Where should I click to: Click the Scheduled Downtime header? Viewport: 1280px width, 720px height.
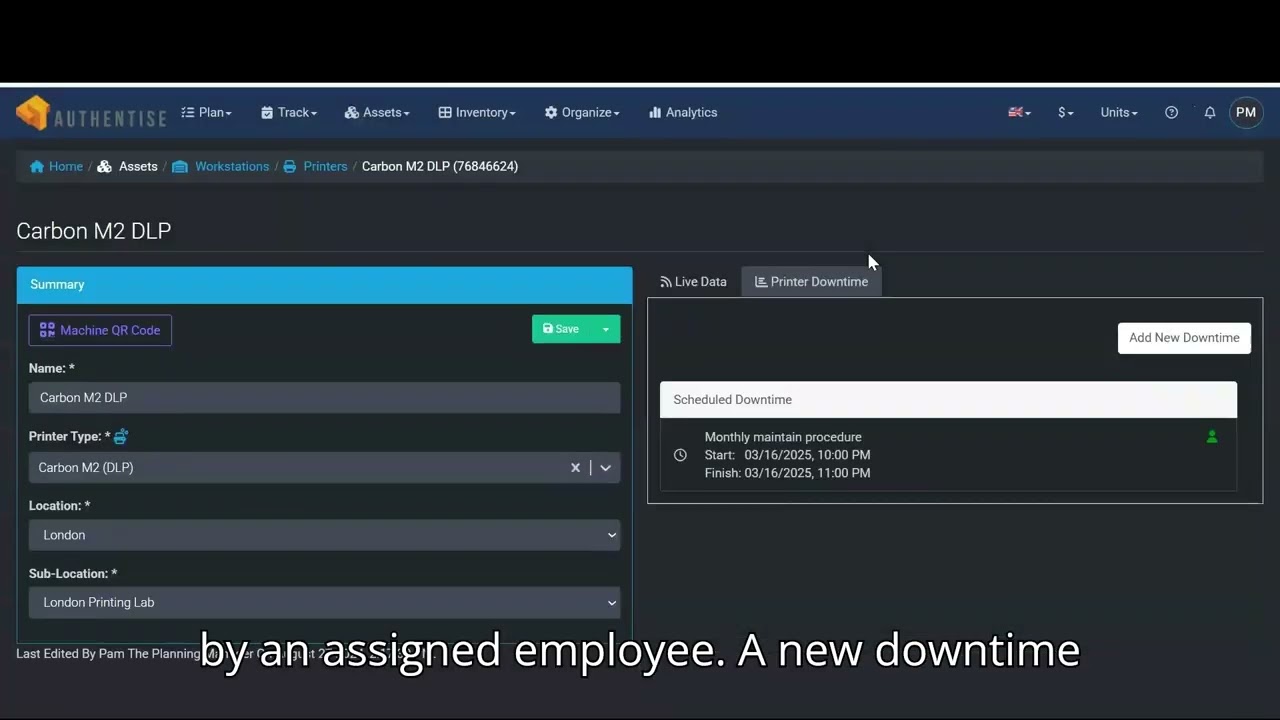(x=948, y=400)
